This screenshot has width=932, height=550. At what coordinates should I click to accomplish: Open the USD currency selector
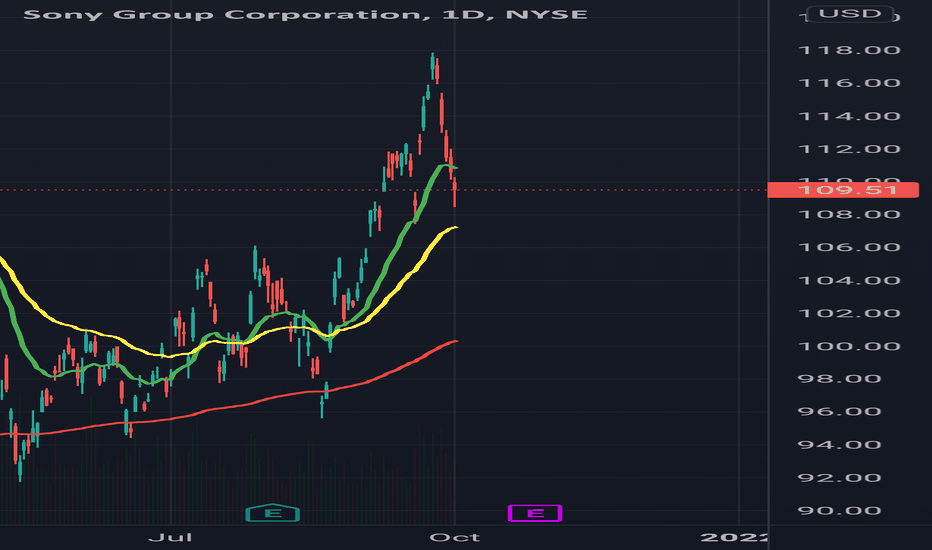[x=850, y=14]
